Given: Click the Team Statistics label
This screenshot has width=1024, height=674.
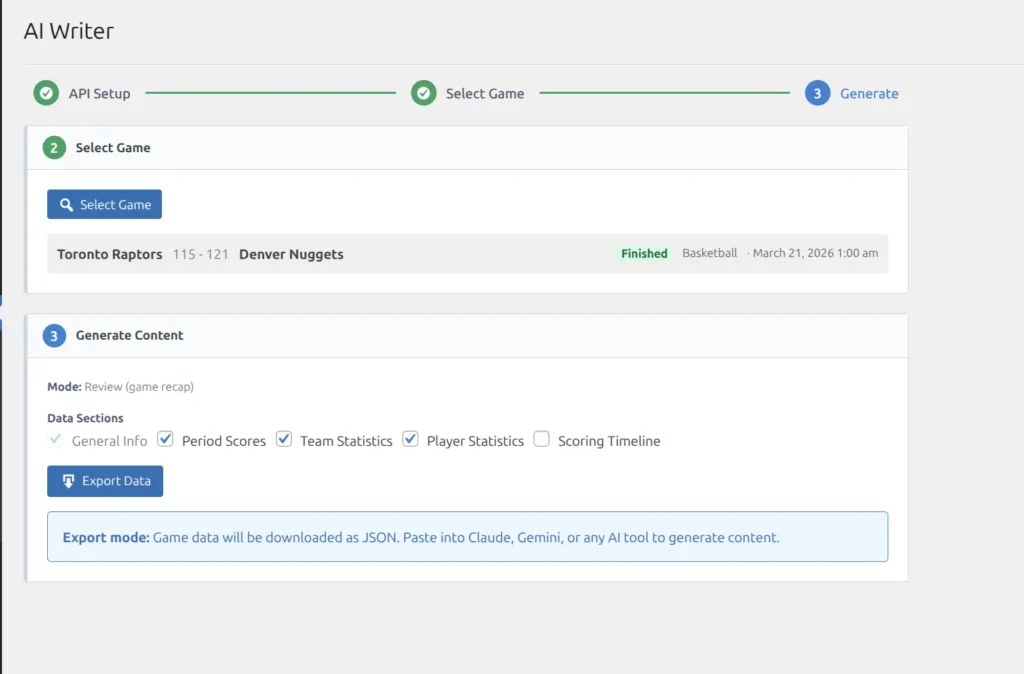Looking at the screenshot, I should pos(346,441).
